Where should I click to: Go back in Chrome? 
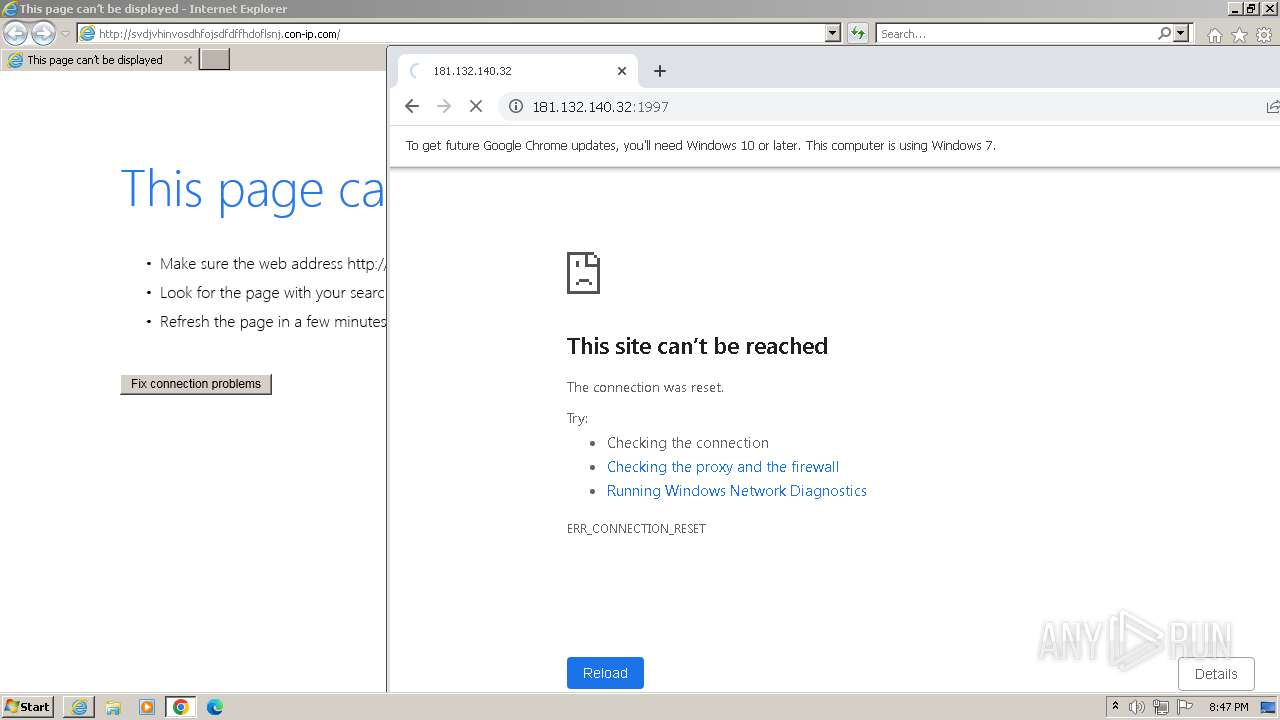coord(412,106)
